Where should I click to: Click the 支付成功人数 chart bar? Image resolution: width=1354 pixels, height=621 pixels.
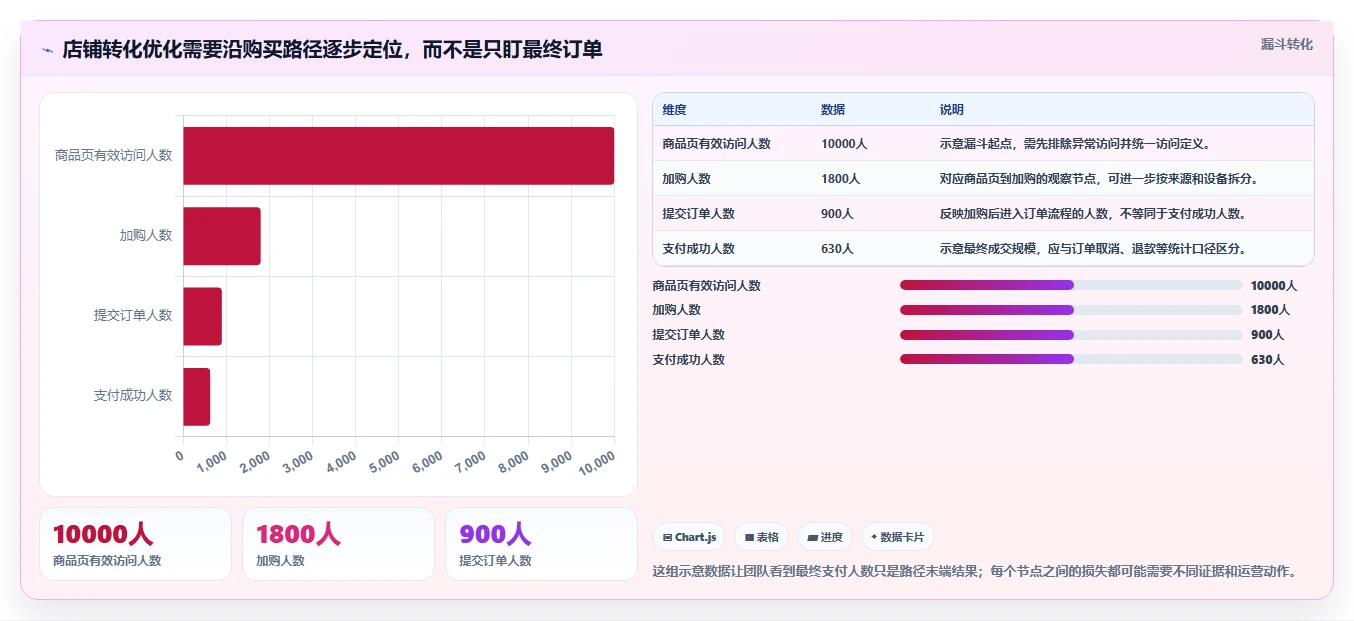(196, 396)
